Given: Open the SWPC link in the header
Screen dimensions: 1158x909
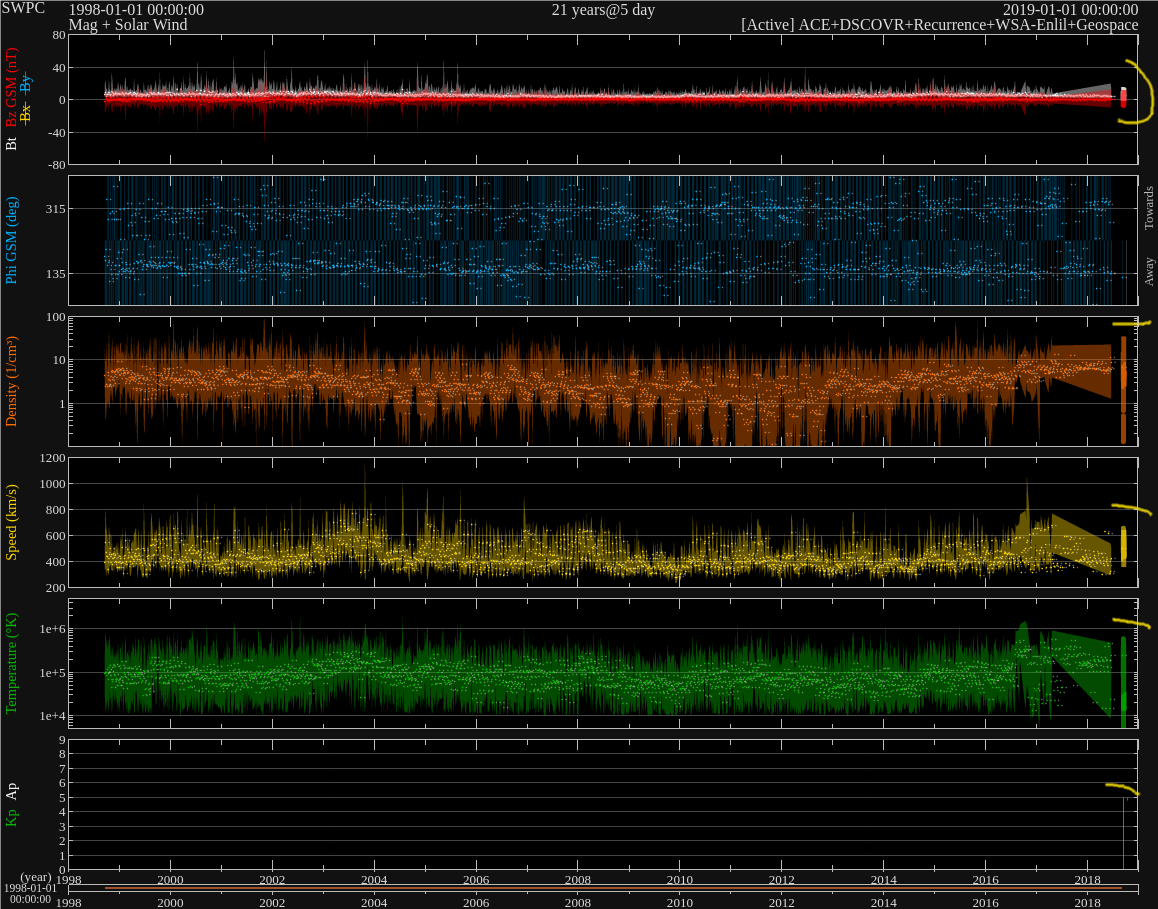Looking at the screenshot, I should point(23,8).
